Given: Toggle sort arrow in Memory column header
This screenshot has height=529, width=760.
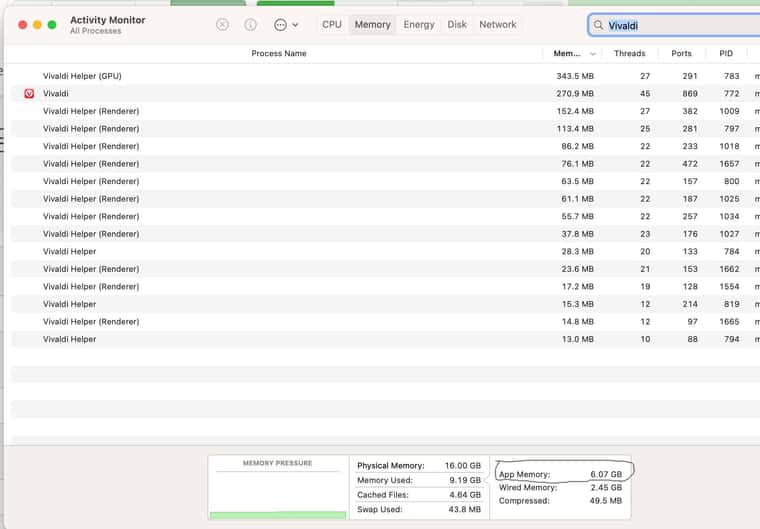Looking at the screenshot, I should click(593, 54).
